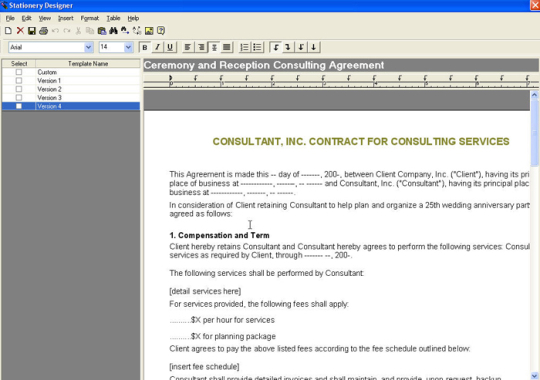Open Find using the binoculars icon
Image resolution: width=540 pixels, height=380 pixels.
[x=113, y=31]
